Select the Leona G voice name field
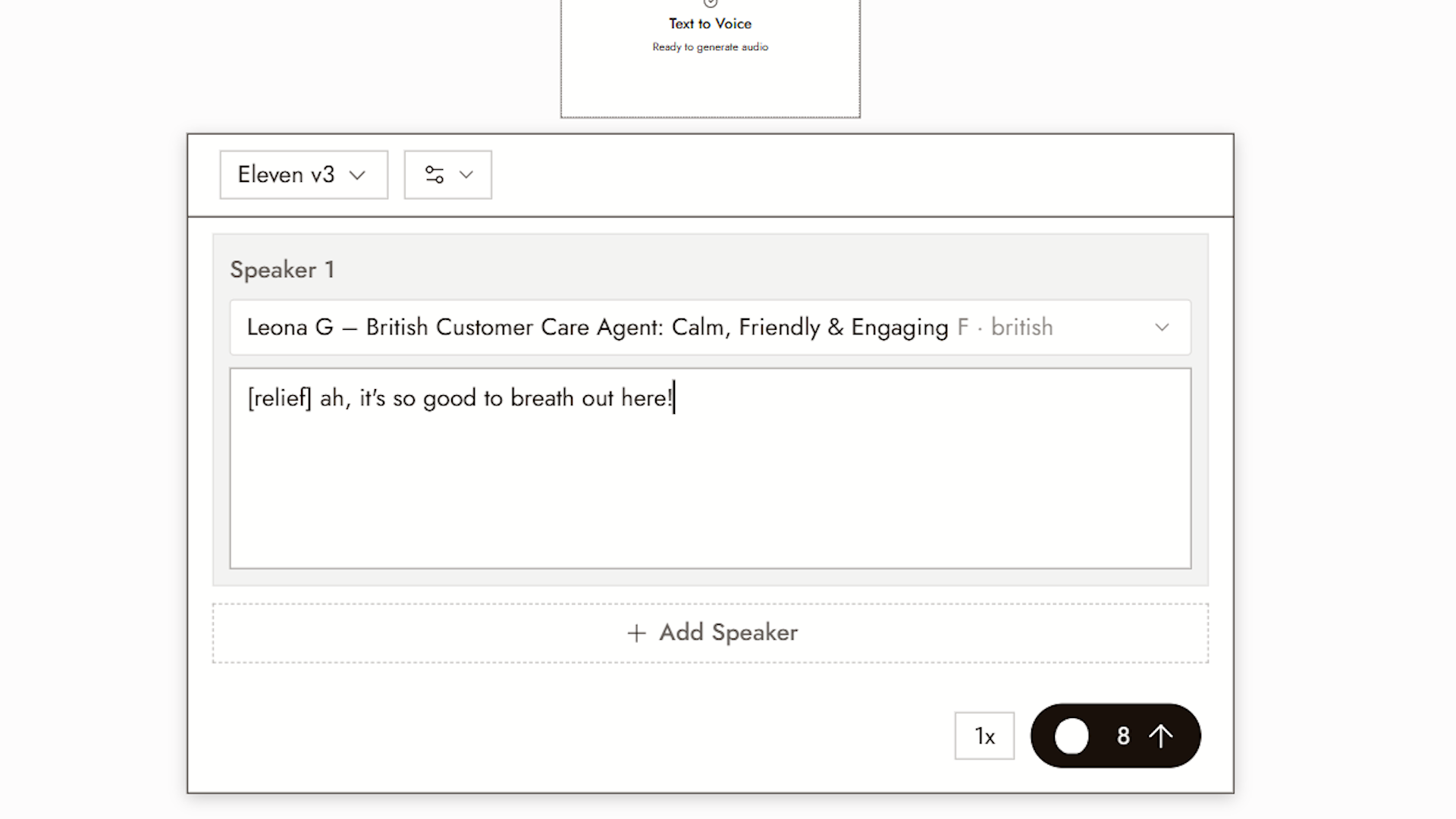1456x819 pixels. coord(711,328)
